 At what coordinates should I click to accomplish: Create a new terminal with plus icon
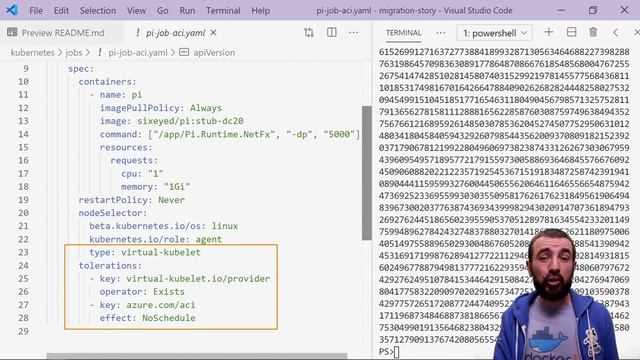549,32
